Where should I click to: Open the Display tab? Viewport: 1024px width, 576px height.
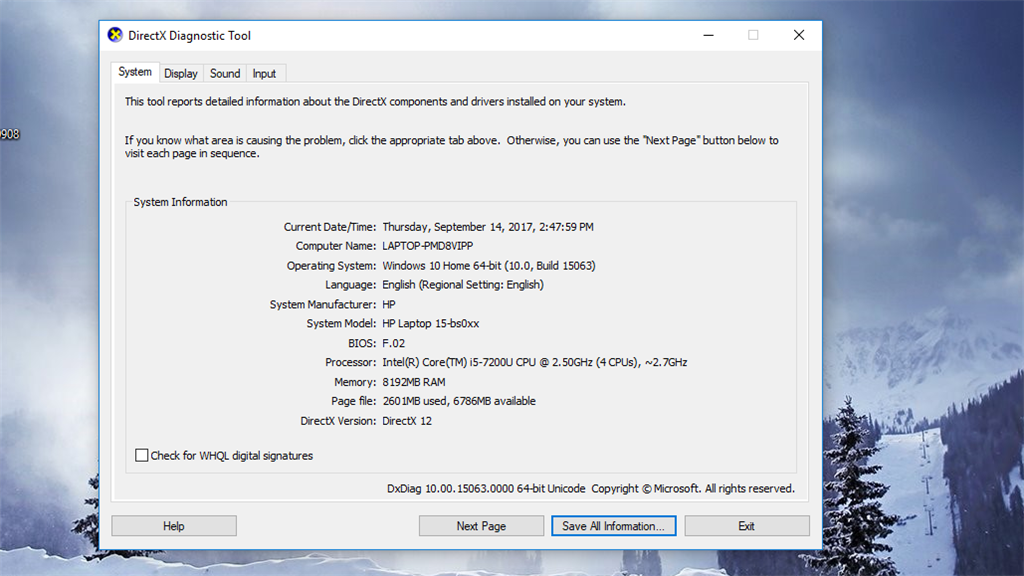click(x=181, y=73)
